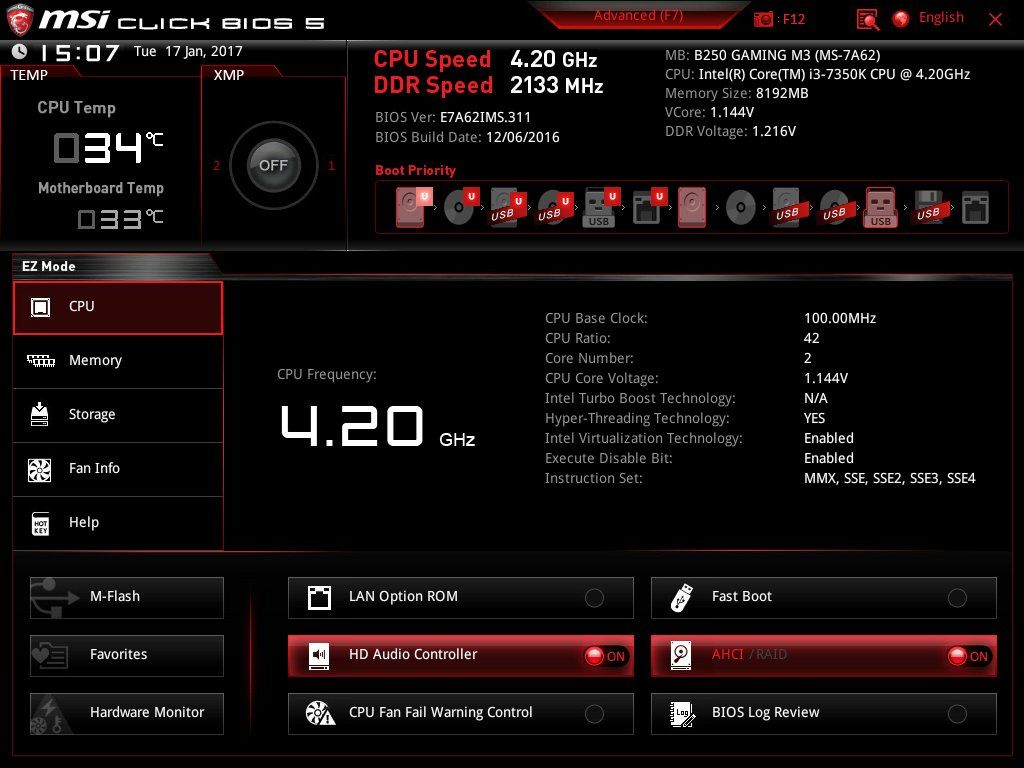Select the UEFI network boot device icon

tap(648, 207)
